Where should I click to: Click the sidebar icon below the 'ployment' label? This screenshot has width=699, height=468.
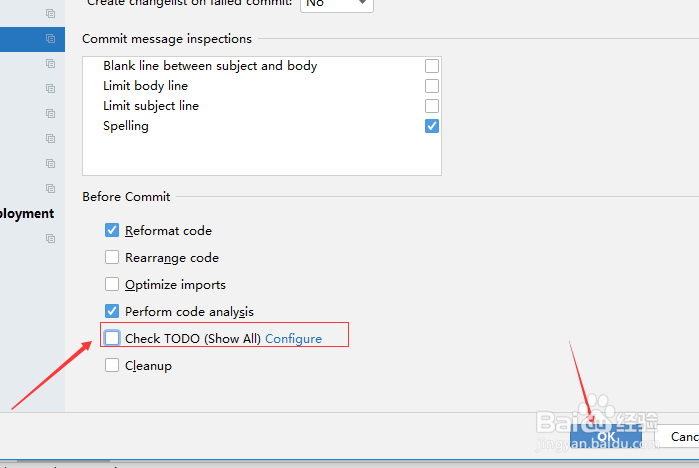[x=50, y=238]
